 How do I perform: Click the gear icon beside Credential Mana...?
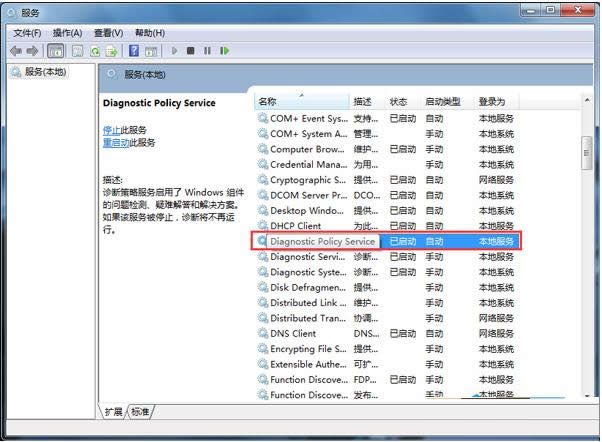click(263, 164)
